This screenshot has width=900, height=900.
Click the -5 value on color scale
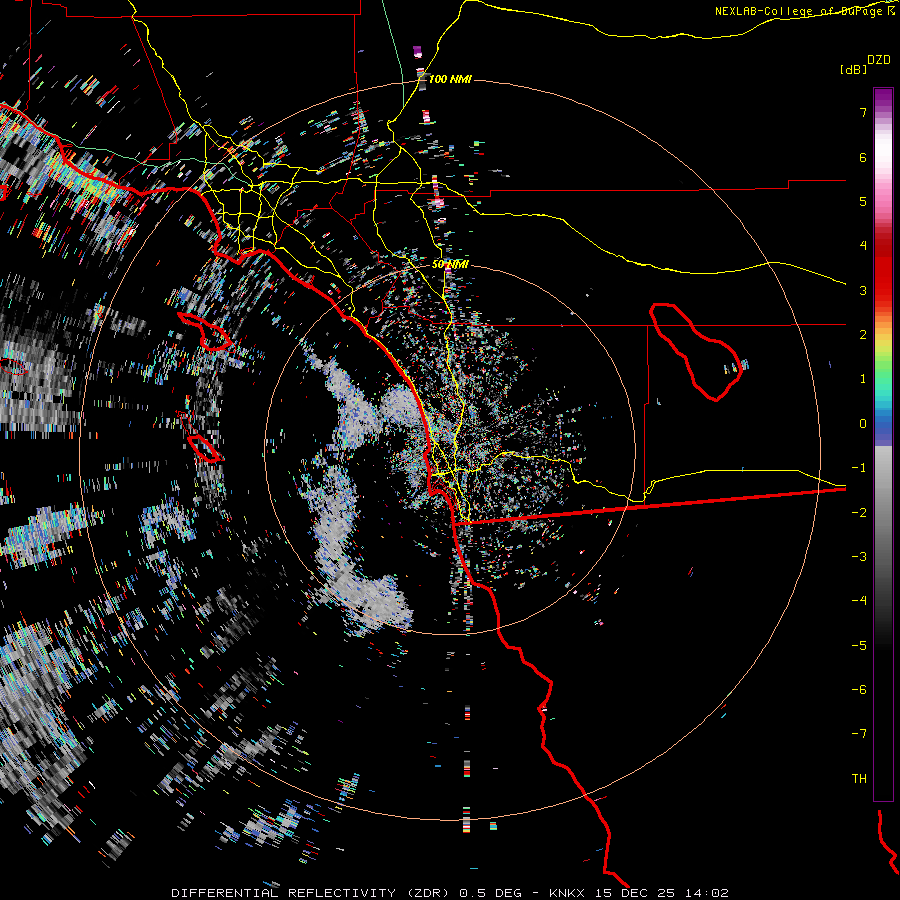(x=859, y=645)
